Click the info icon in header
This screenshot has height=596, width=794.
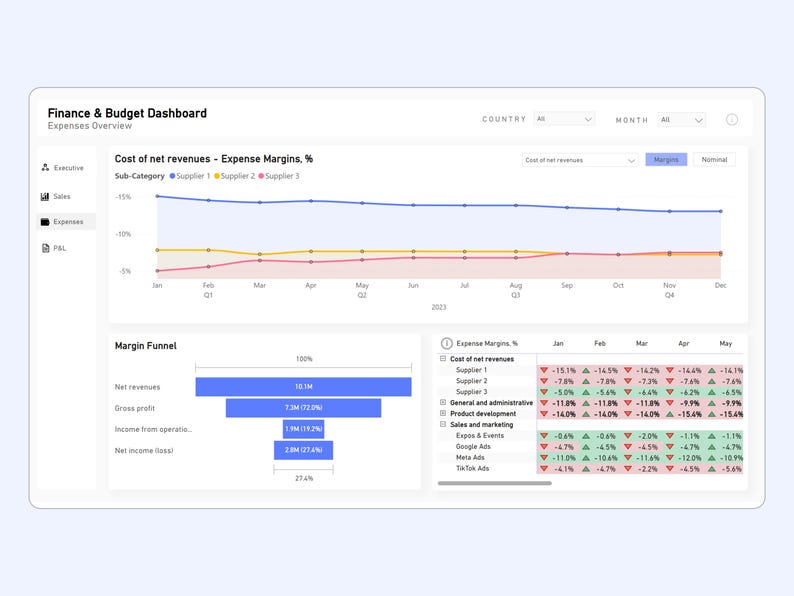point(732,120)
